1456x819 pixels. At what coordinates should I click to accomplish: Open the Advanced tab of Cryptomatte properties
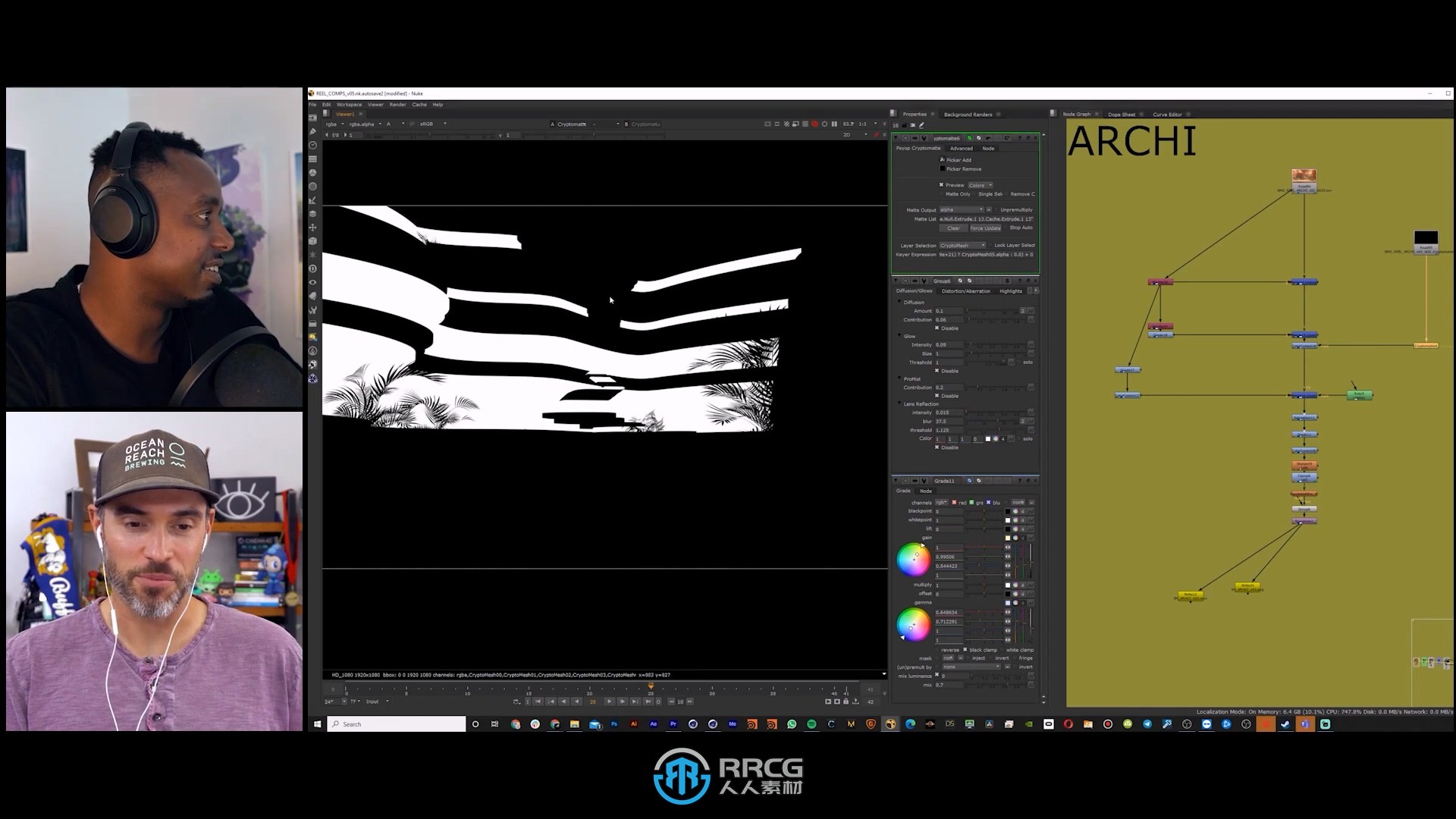point(961,149)
